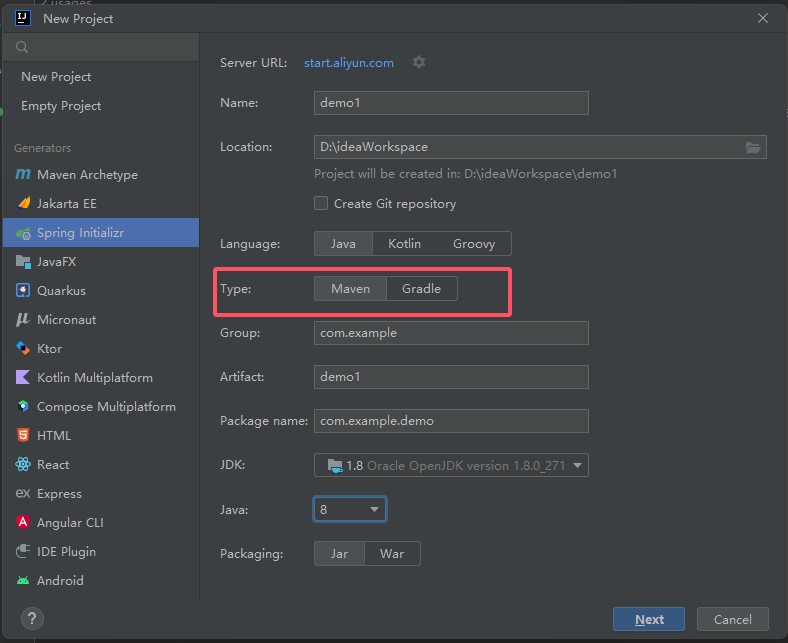
Task: Choose War packaging option
Action: (392, 554)
